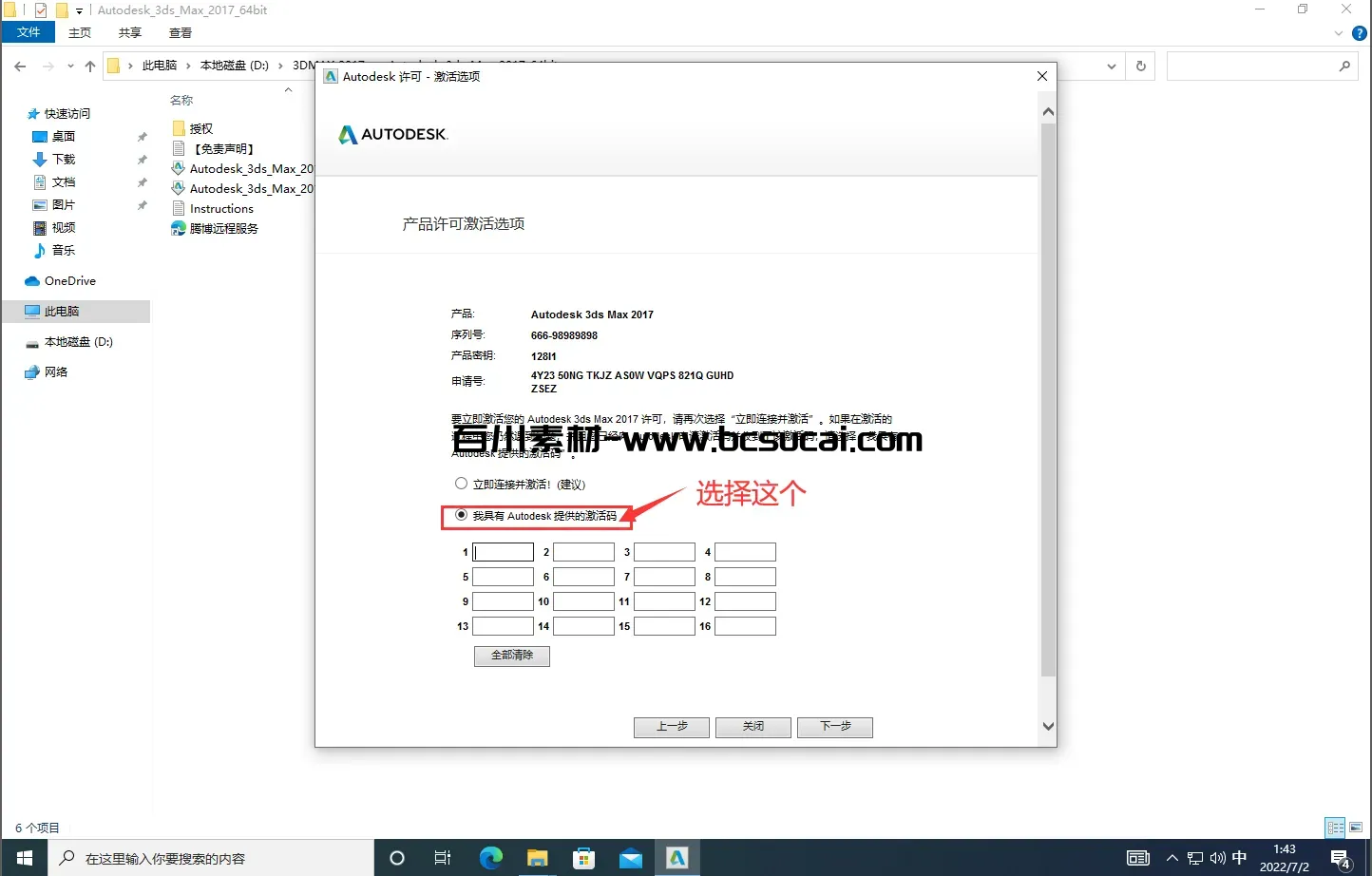
Task: Click activation code field 9
Action: point(503,601)
